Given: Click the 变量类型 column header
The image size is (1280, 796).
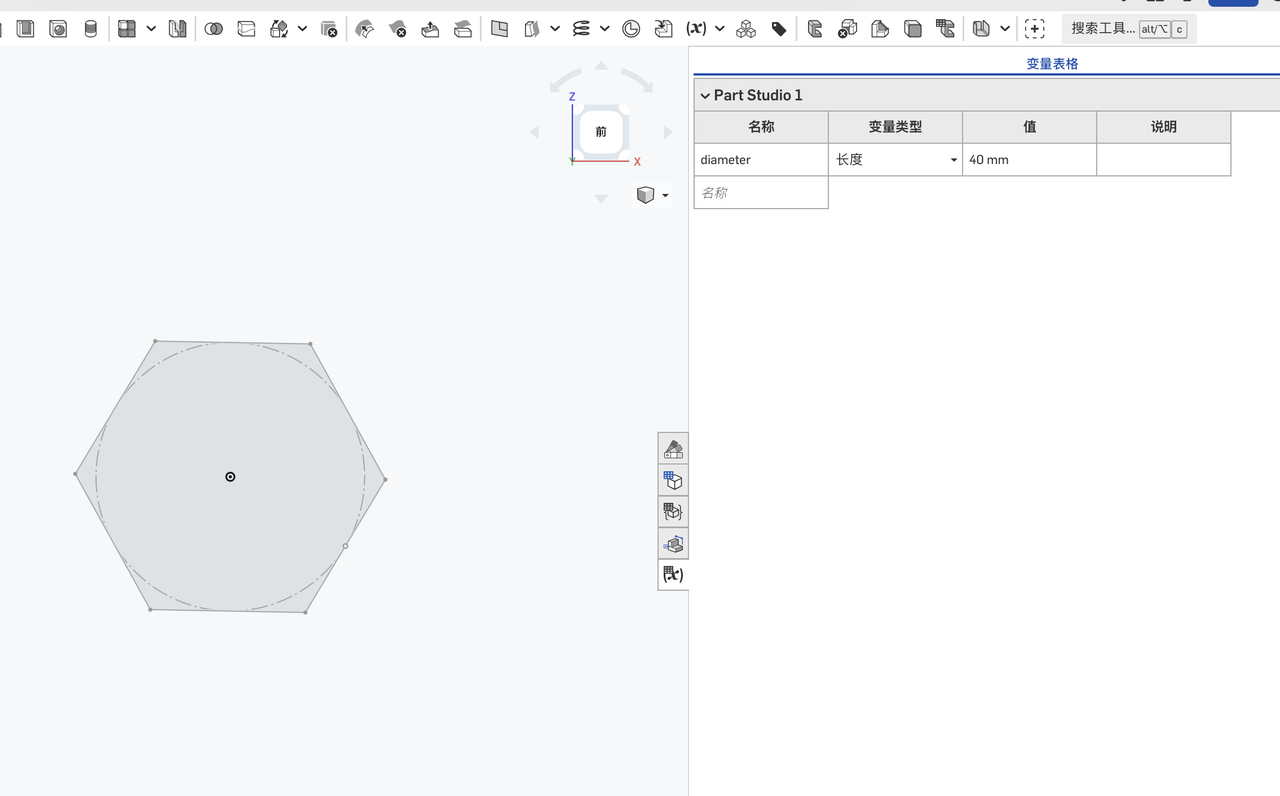Looking at the screenshot, I should pos(895,127).
